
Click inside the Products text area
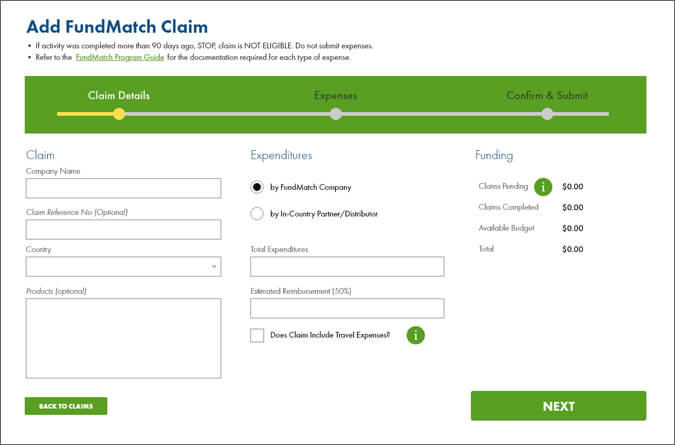(x=123, y=338)
